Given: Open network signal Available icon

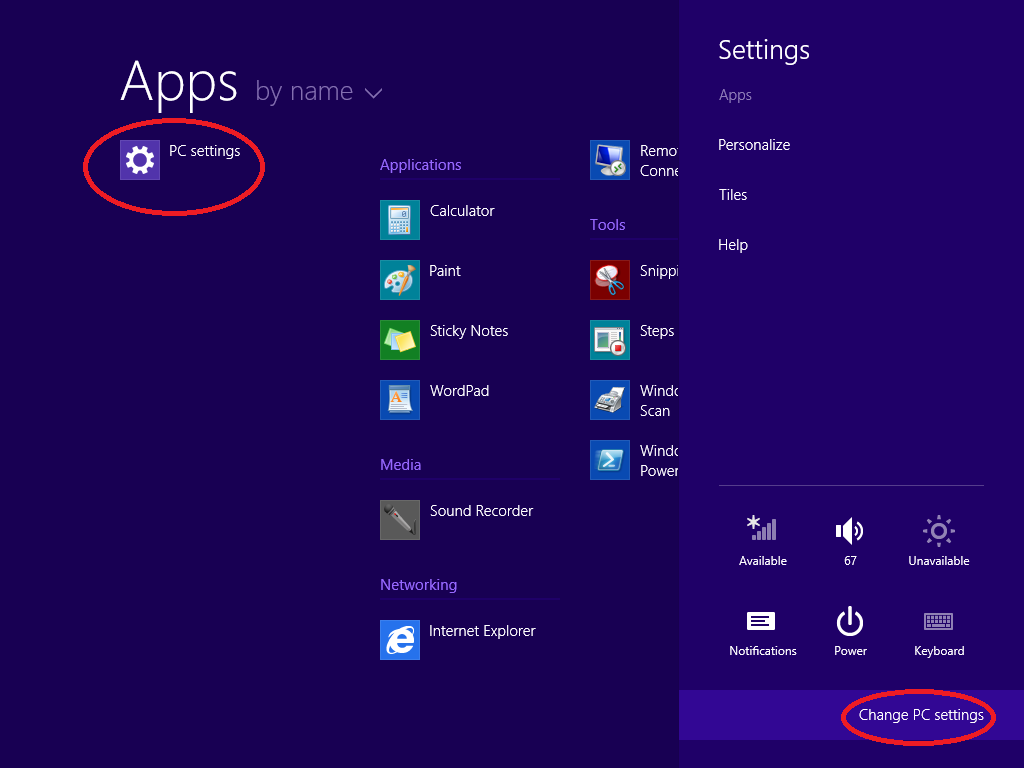Looking at the screenshot, I should pyautogui.click(x=762, y=529).
